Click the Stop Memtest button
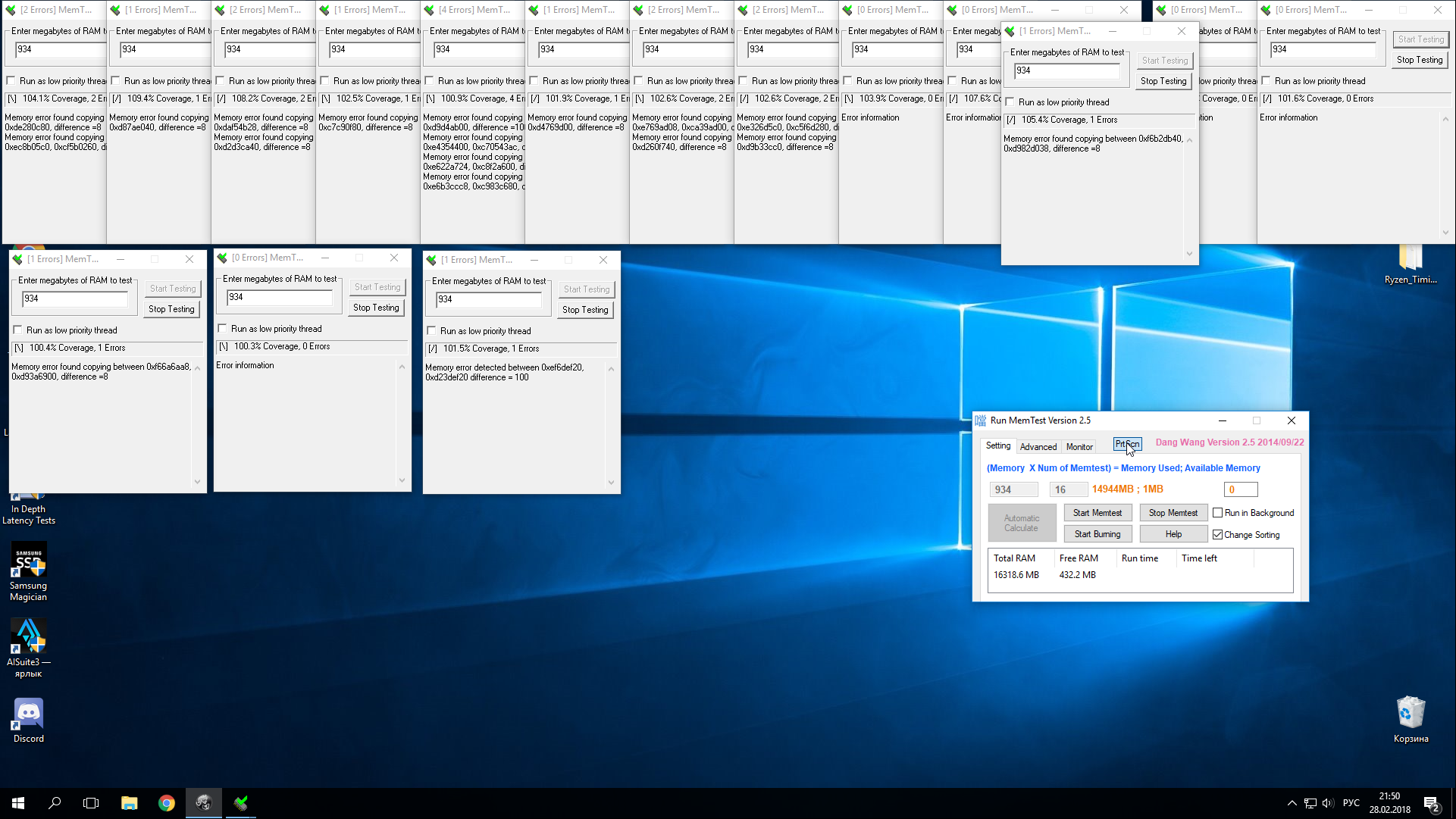 click(x=1173, y=513)
